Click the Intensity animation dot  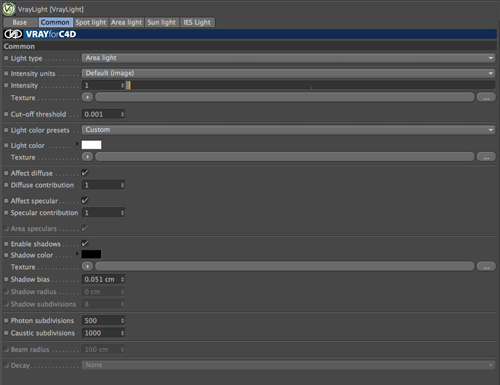(x=6, y=85)
